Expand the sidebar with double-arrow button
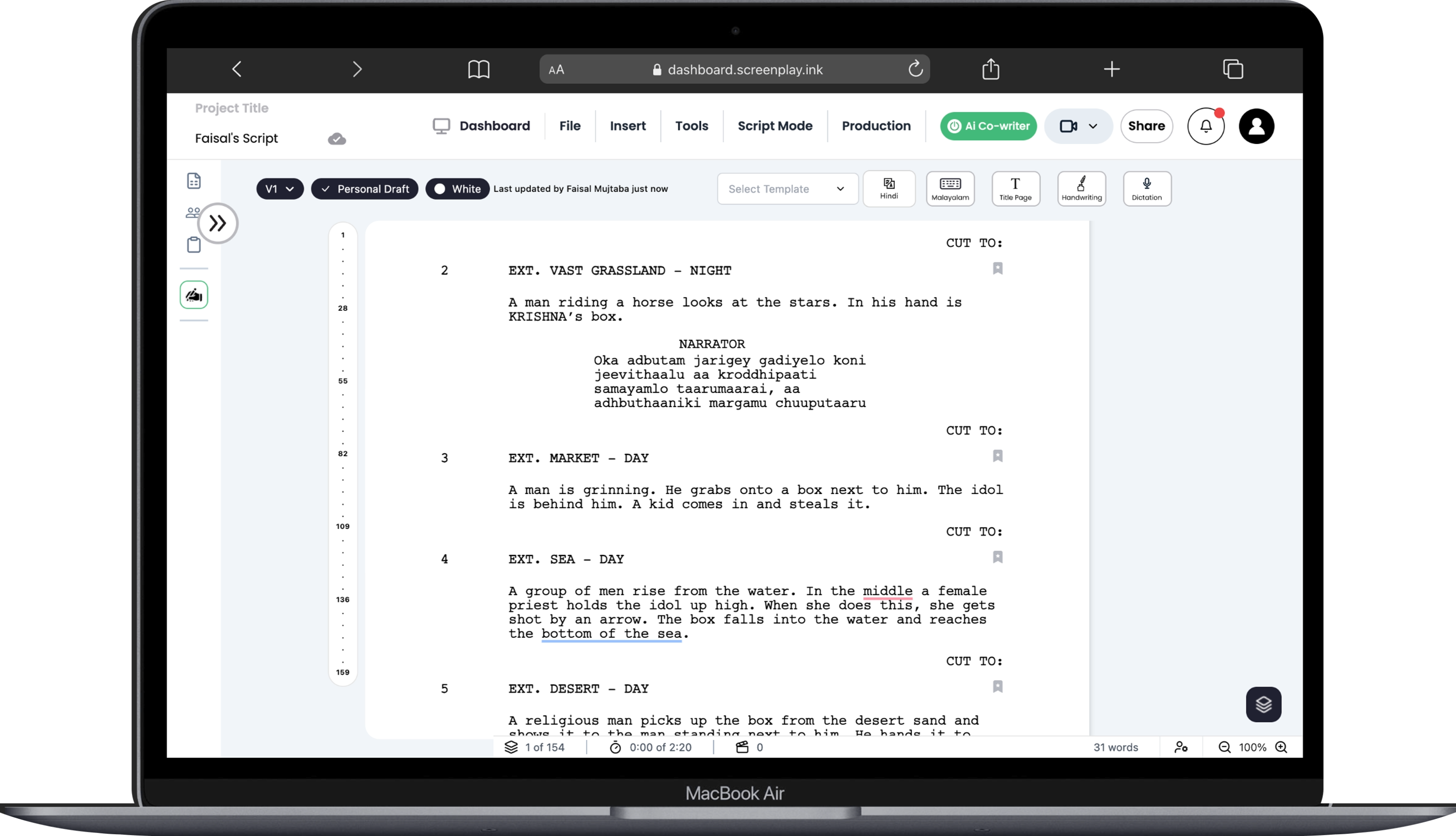The width and height of the screenshot is (1456, 836). tap(218, 223)
